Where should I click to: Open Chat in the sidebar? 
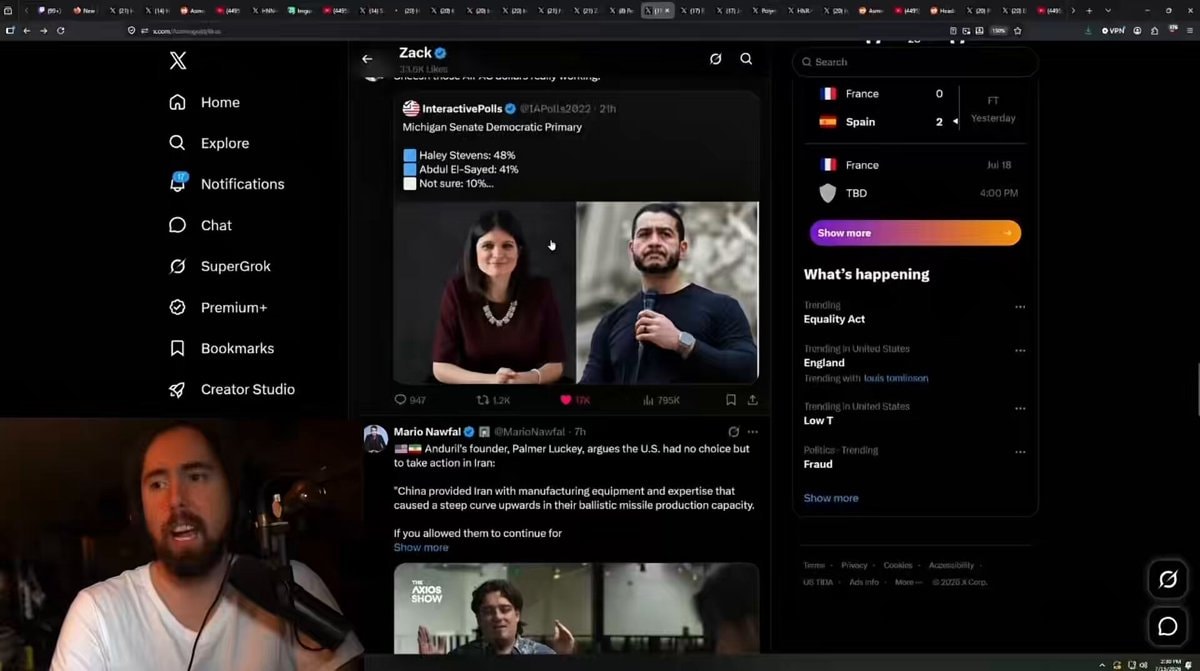[200, 225]
